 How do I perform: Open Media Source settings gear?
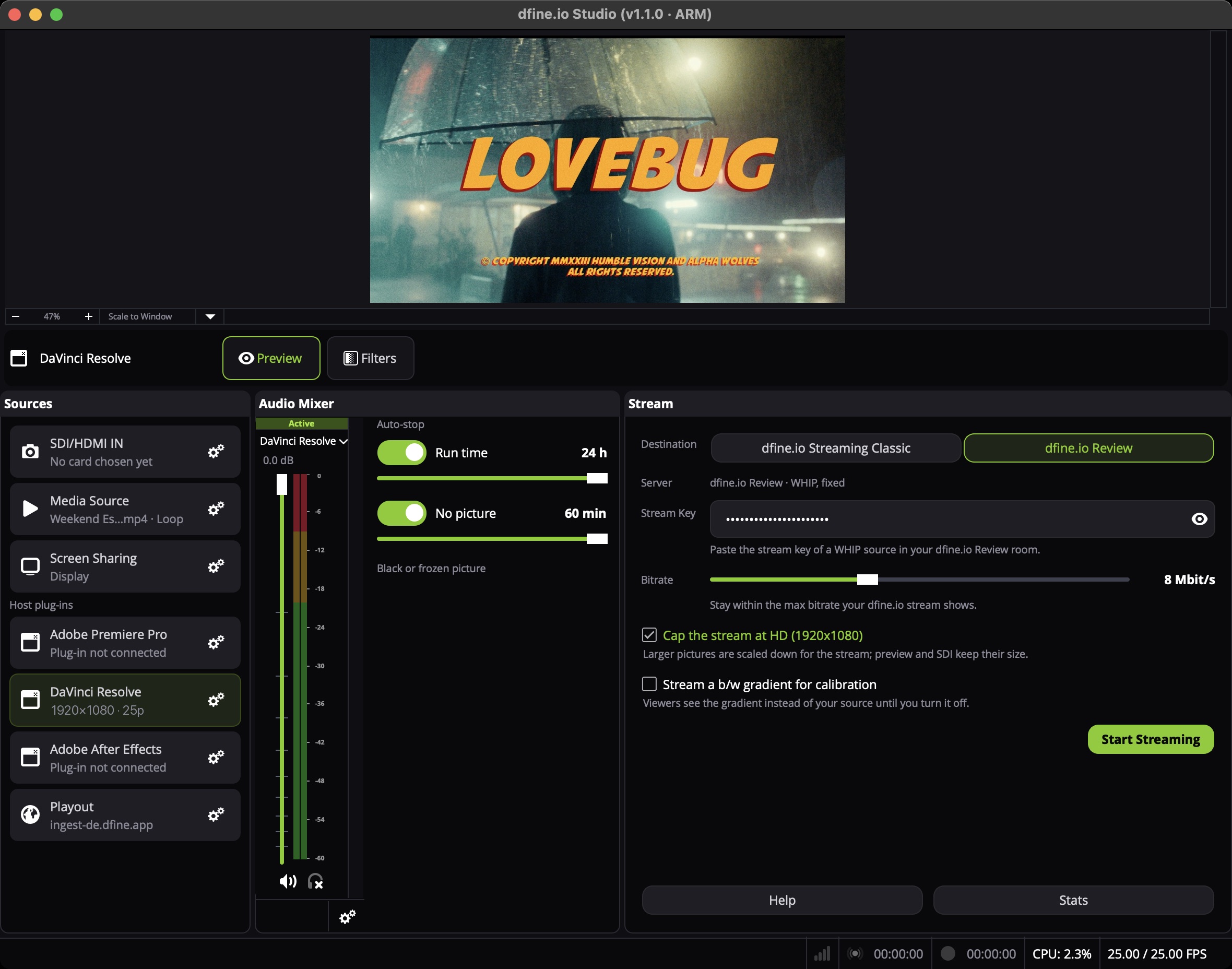click(216, 509)
